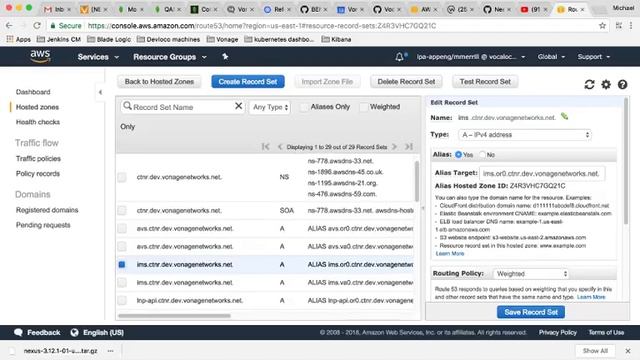Uncheck the selected ims.or0 row checkbox

point(122,264)
